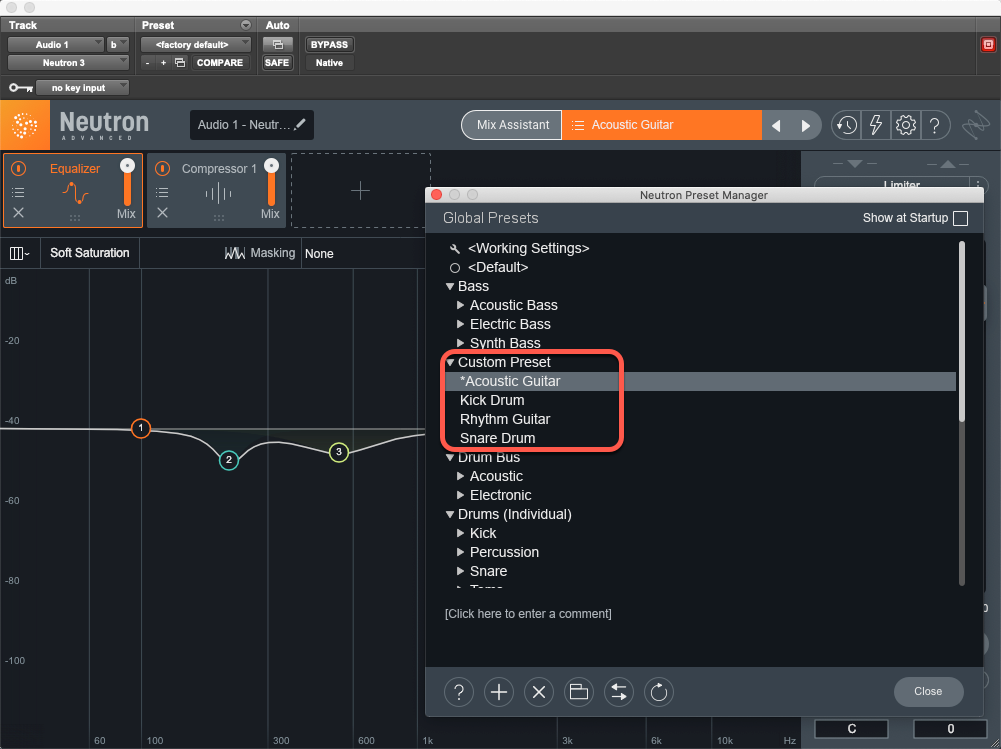Image resolution: width=1001 pixels, height=749 pixels.
Task: Click the pencil edit track name icon
Action: (299, 124)
